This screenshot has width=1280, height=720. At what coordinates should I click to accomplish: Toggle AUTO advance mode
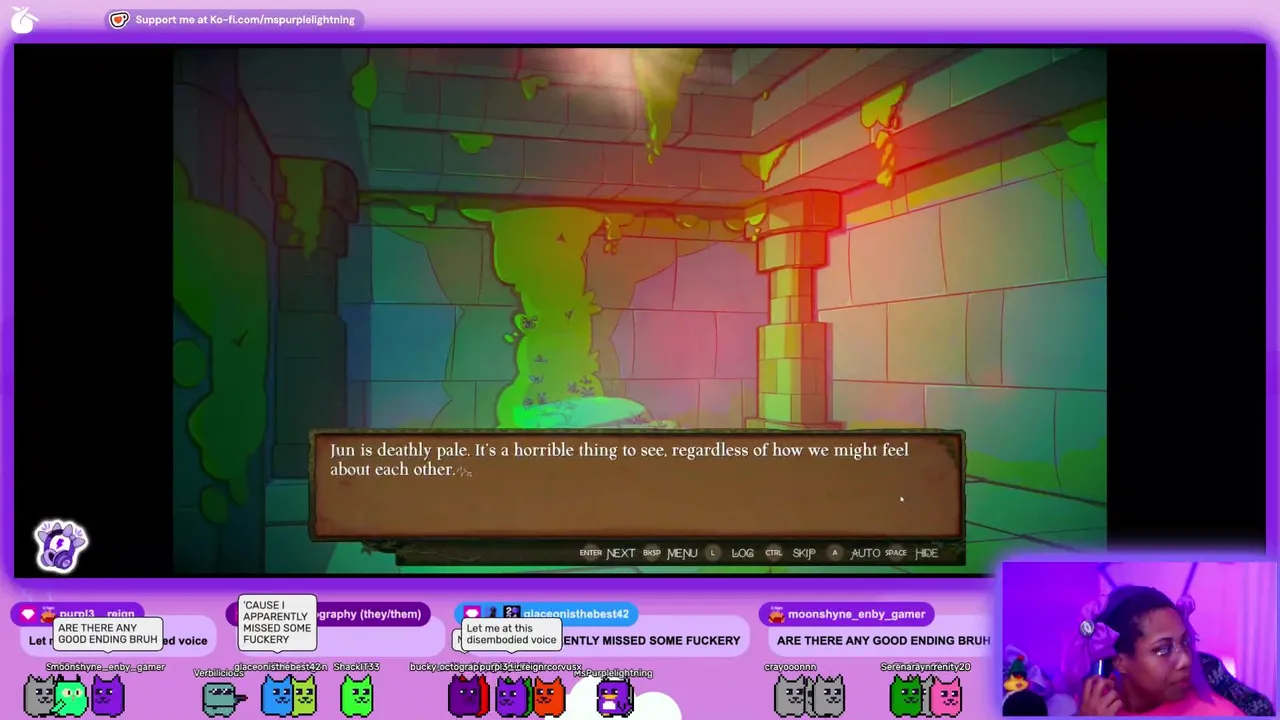click(x=865, y=553)
